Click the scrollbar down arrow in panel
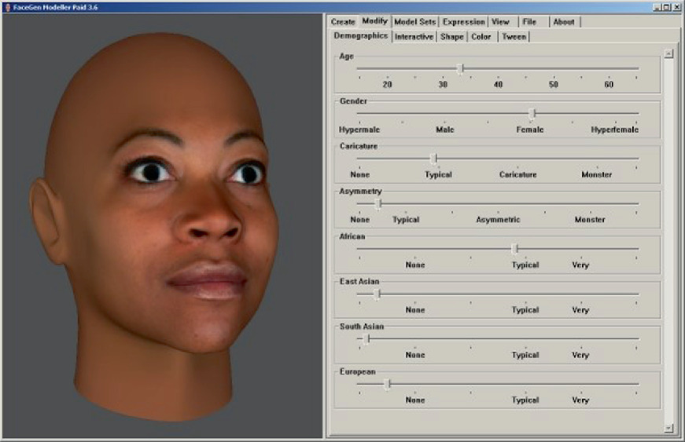685x442 pixels. (x=668, y=427)
